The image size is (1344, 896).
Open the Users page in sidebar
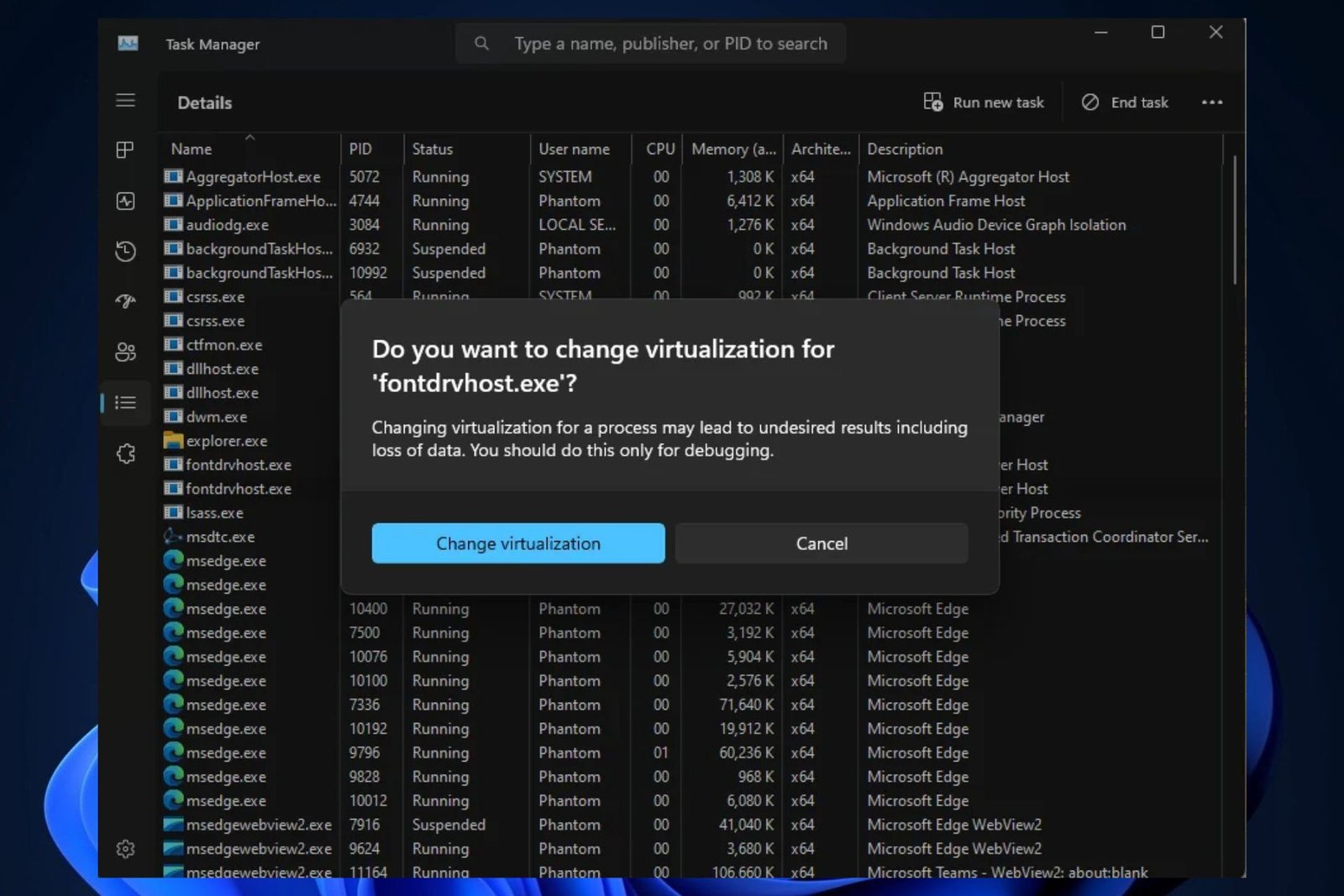125,352
